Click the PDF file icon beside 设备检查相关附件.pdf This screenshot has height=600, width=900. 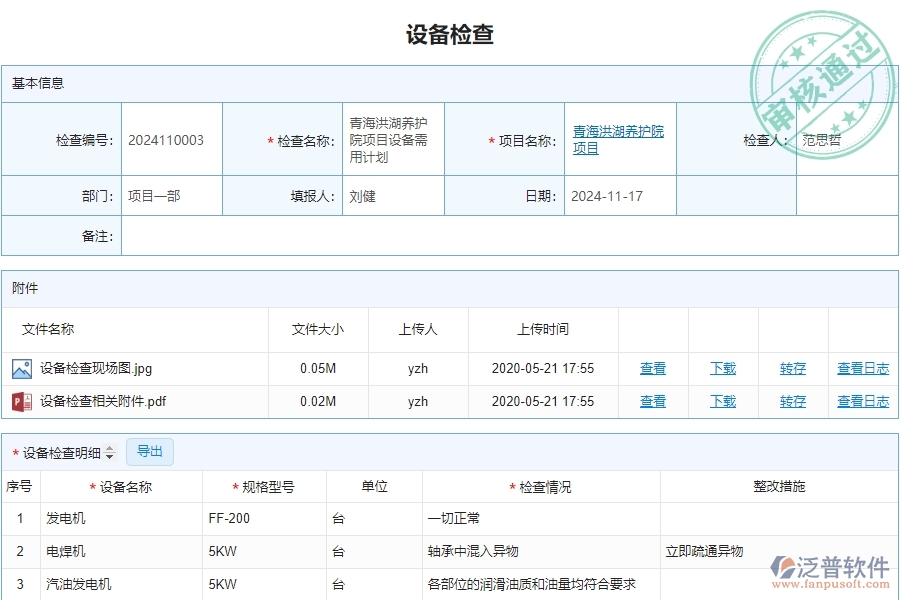[24, 401]
